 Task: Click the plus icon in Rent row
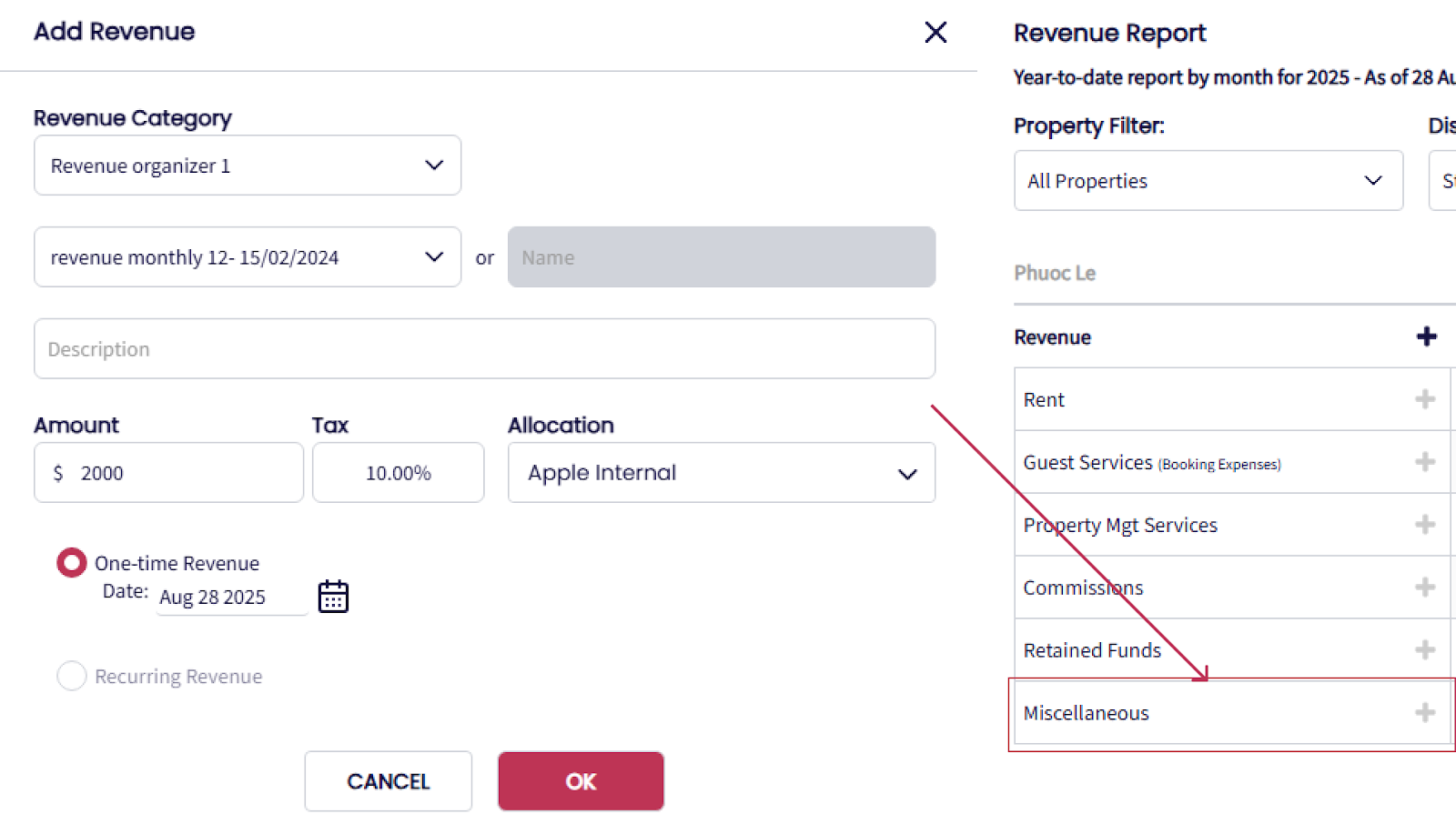coord(1425,399)
